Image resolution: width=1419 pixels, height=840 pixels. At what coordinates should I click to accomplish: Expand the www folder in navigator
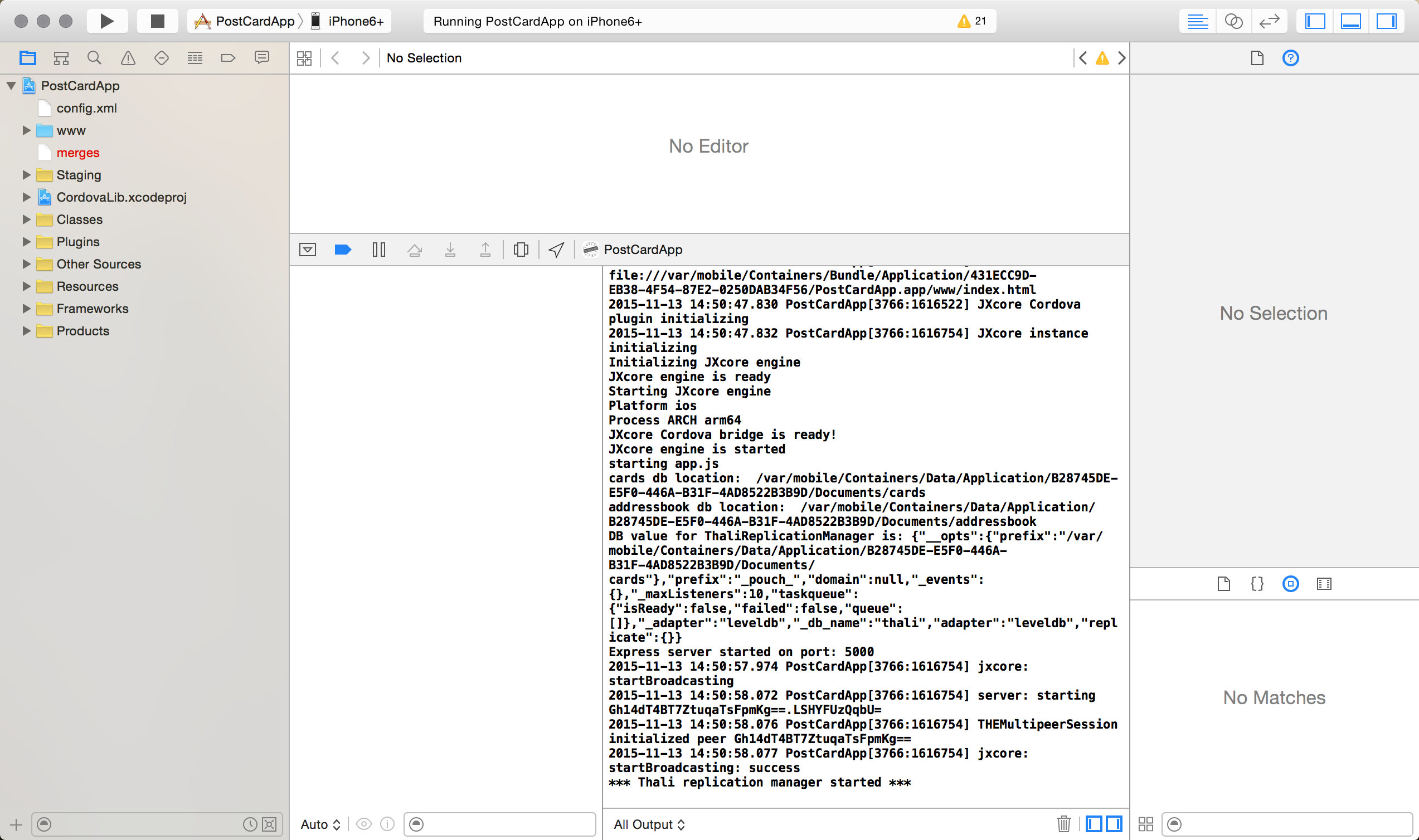[x=26, y=130]
